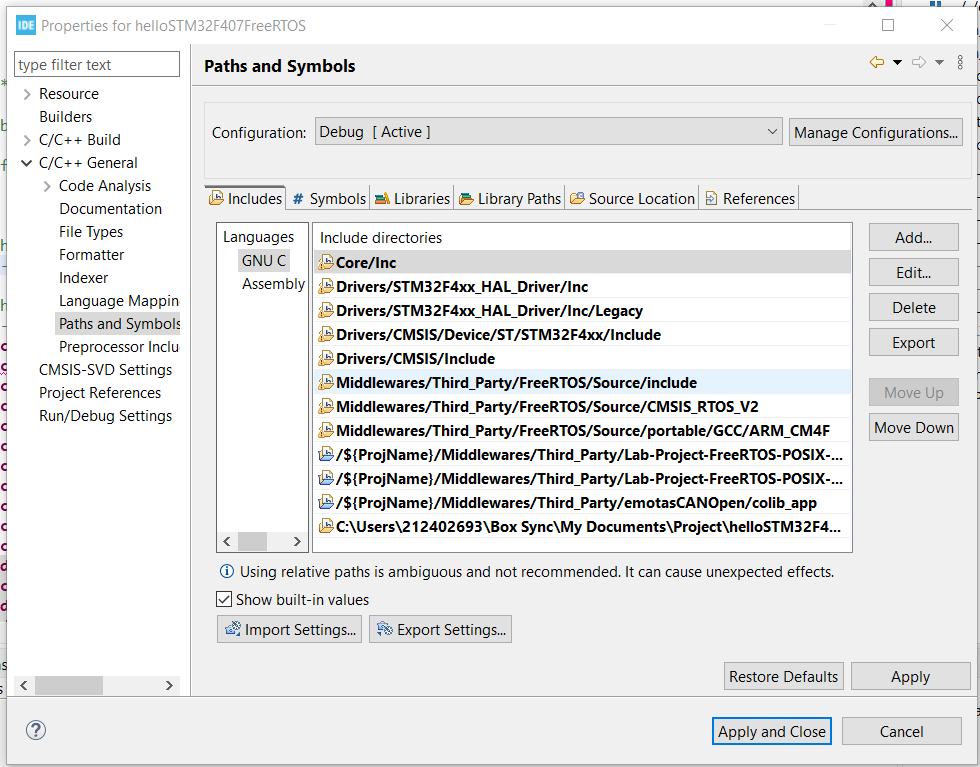Open the Library Paths tab
Image resolution: width=980 pixels, height=767 pixels.
pos(510,199)
